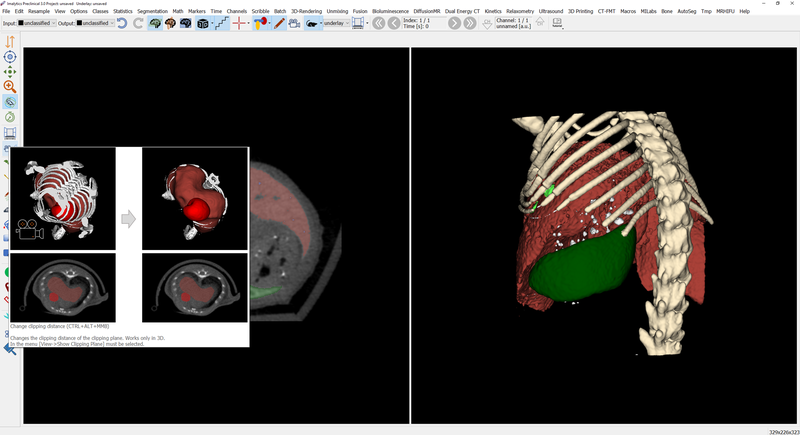Click the Channel 1/1 display field
800x435 pixels.
coord(513,23)
